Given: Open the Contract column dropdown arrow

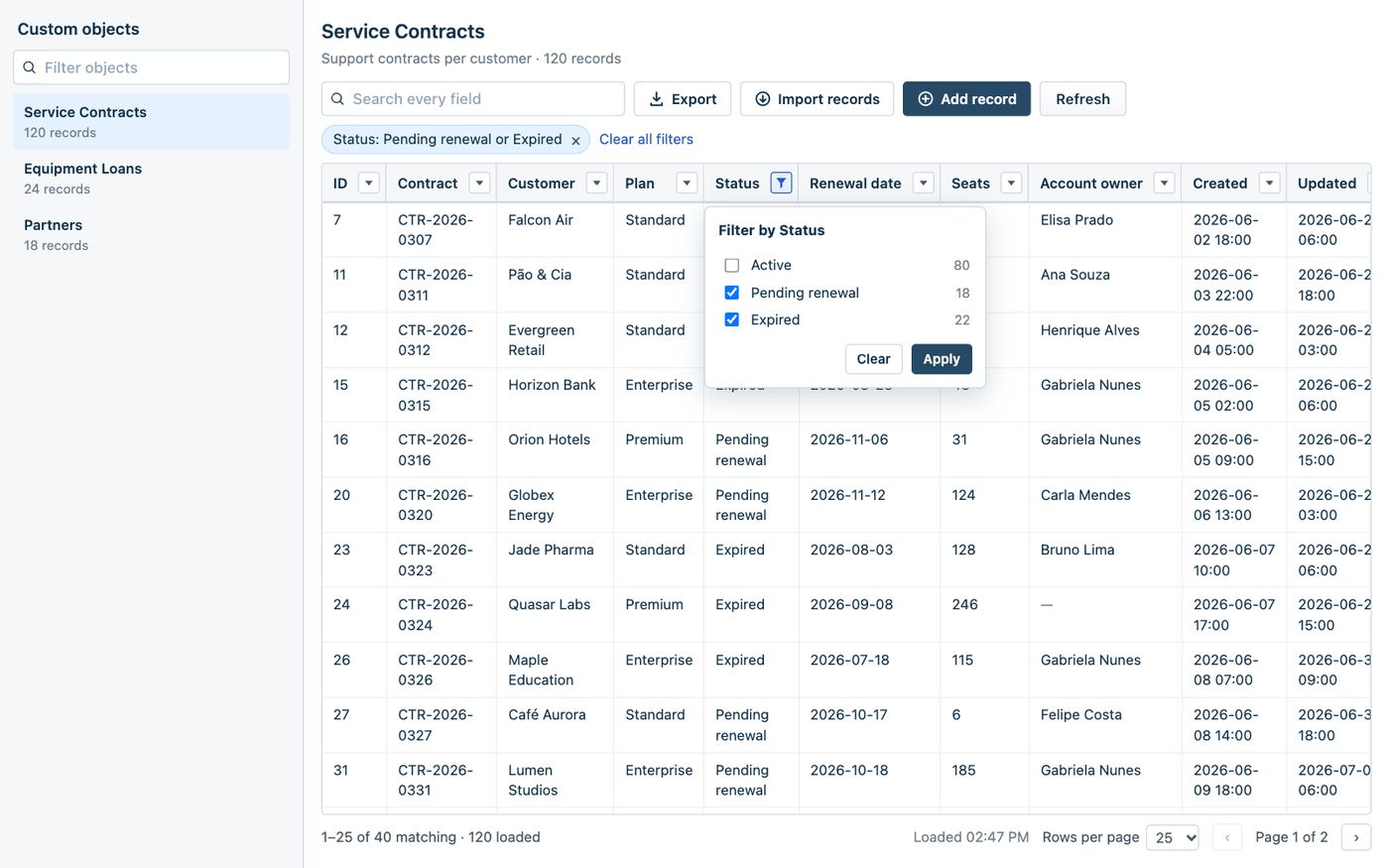Looking at the screenshot, I should click(x=480, y=183).
